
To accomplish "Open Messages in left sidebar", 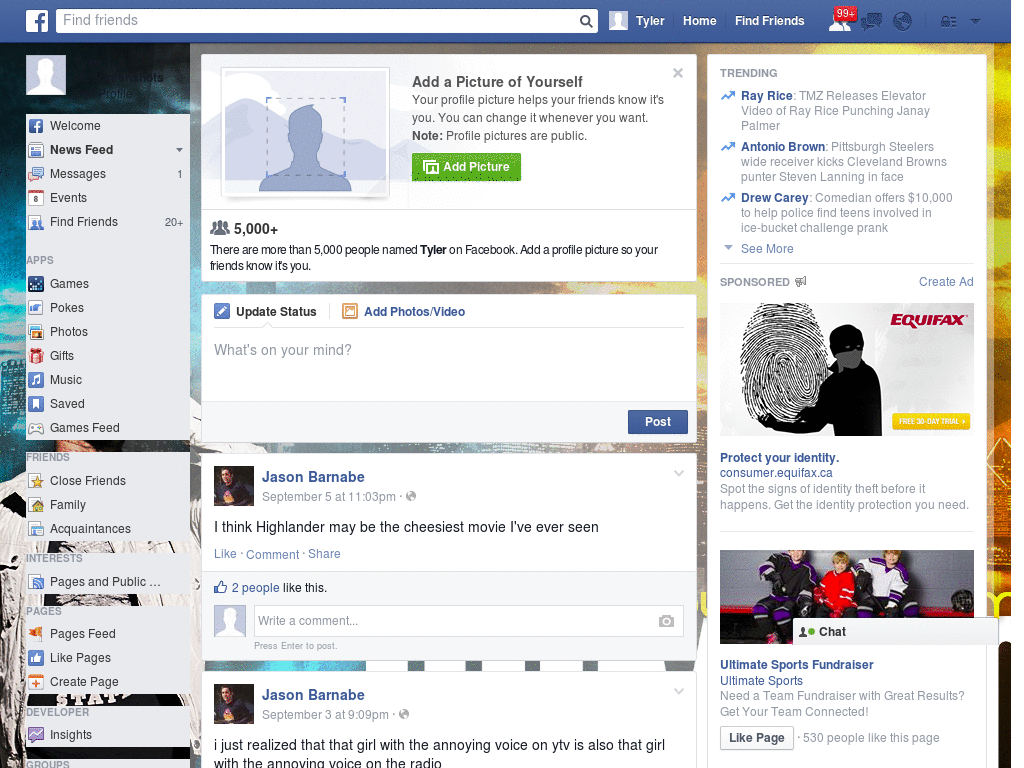I will point(108,174).
